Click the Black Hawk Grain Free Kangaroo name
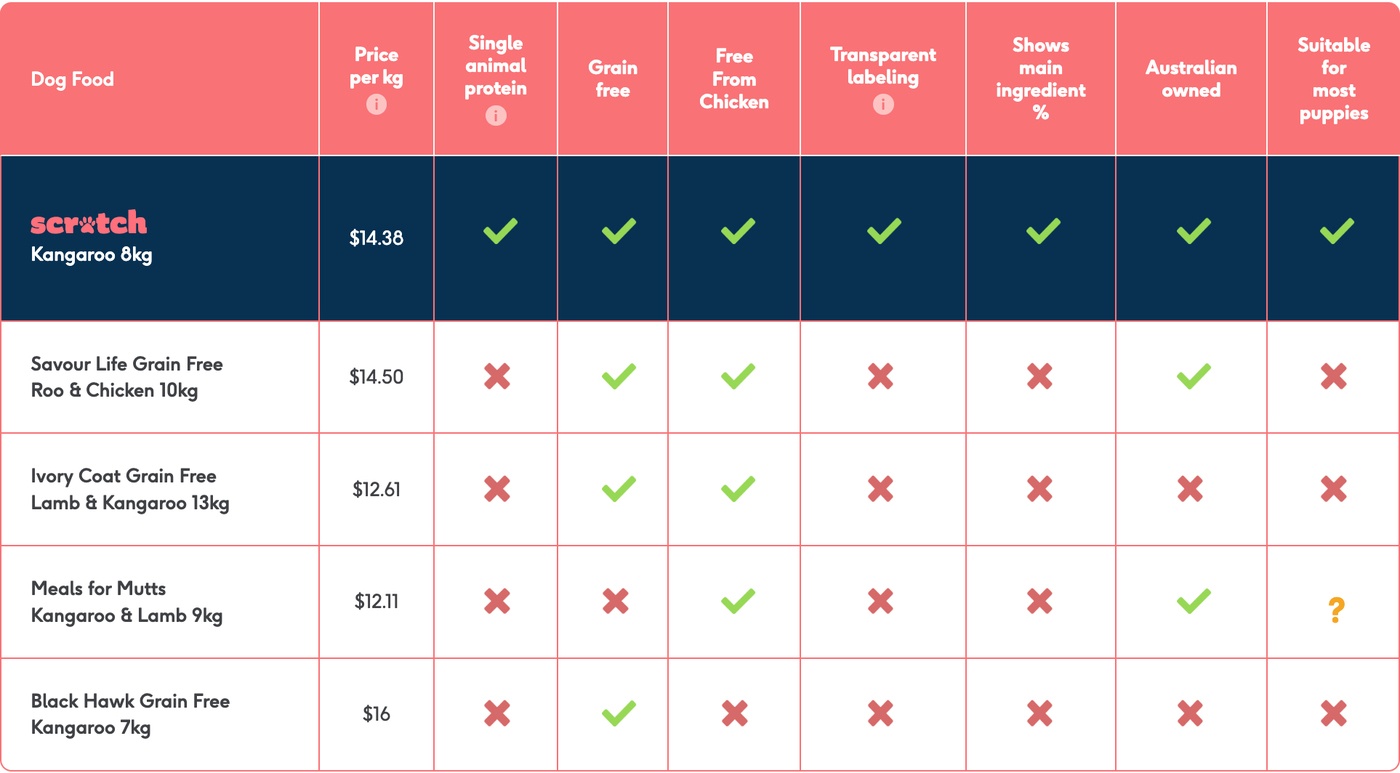Viewport: 1400px width, 773px height. click(x=130, y=714)
